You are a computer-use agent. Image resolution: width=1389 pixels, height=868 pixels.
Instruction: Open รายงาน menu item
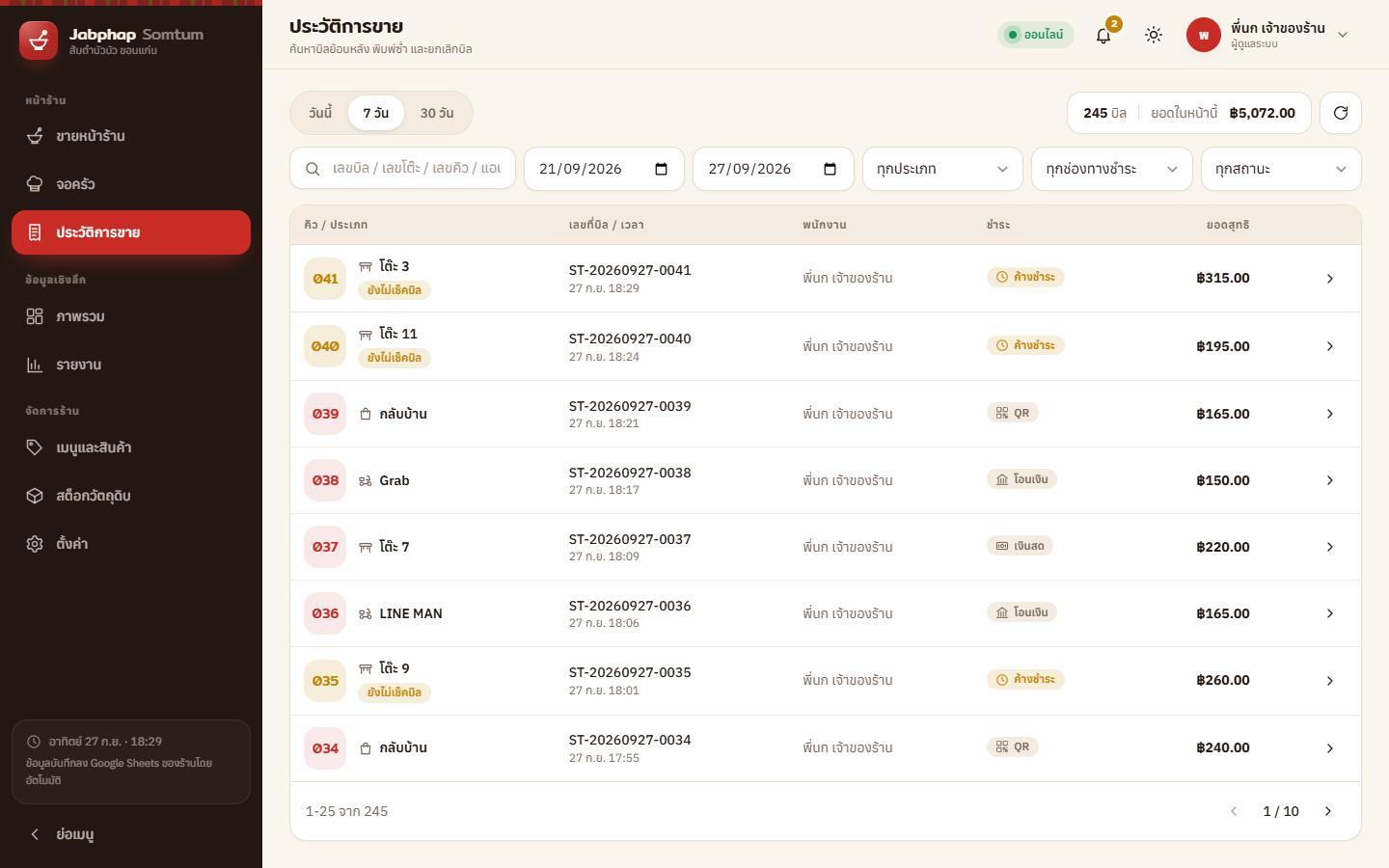tap(131, 365)
